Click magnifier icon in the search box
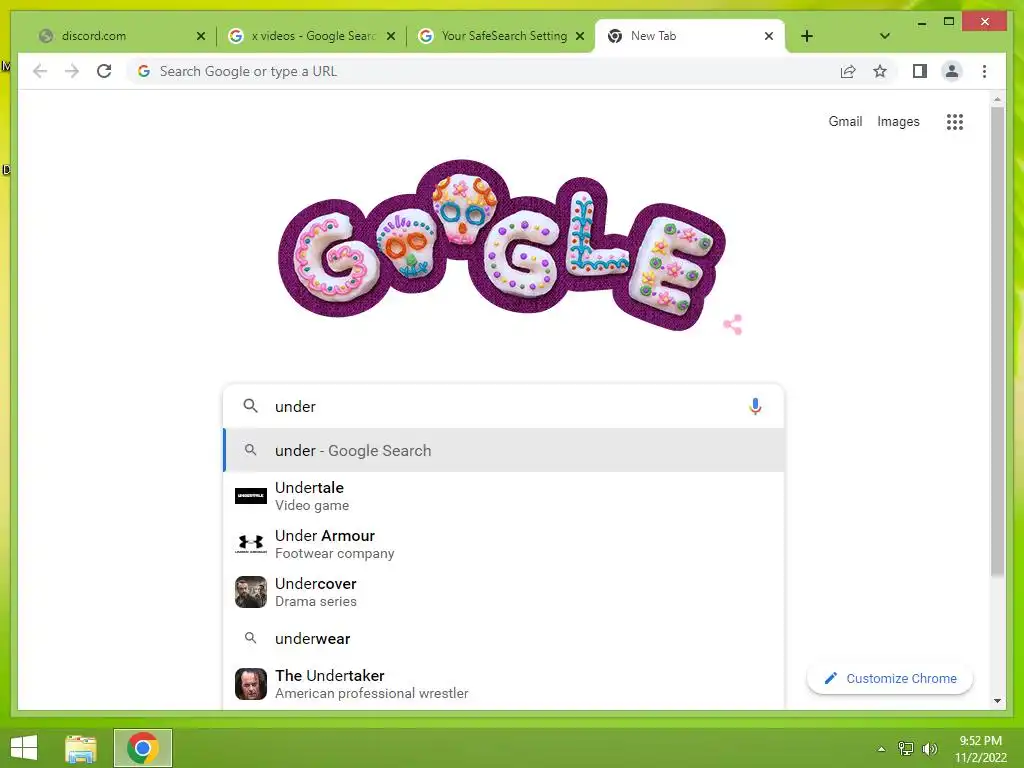The height and width of the screenshot is (768, 1024). pos(250,406)
